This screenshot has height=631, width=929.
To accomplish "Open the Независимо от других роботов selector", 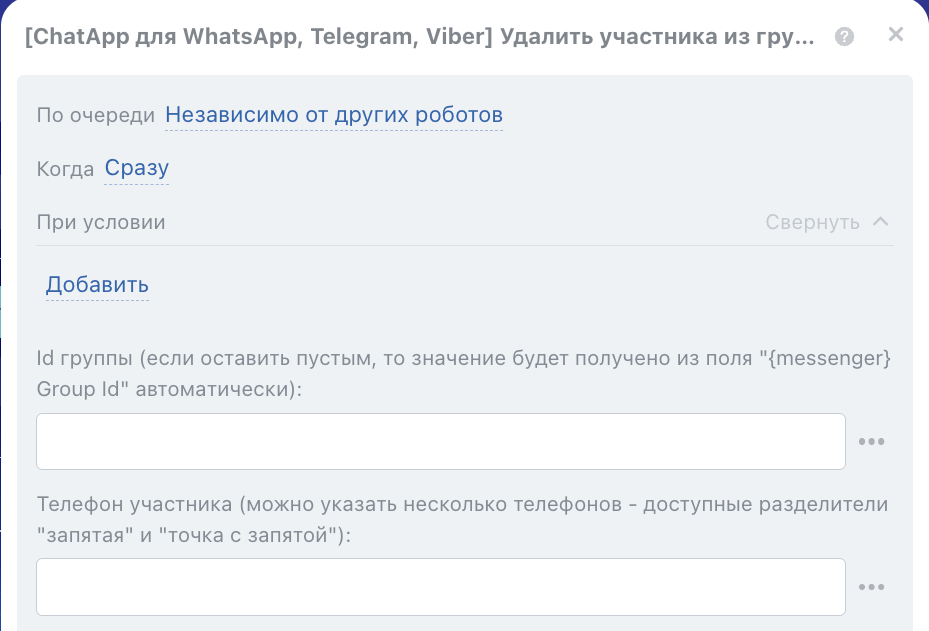I will tap(334, 115).
